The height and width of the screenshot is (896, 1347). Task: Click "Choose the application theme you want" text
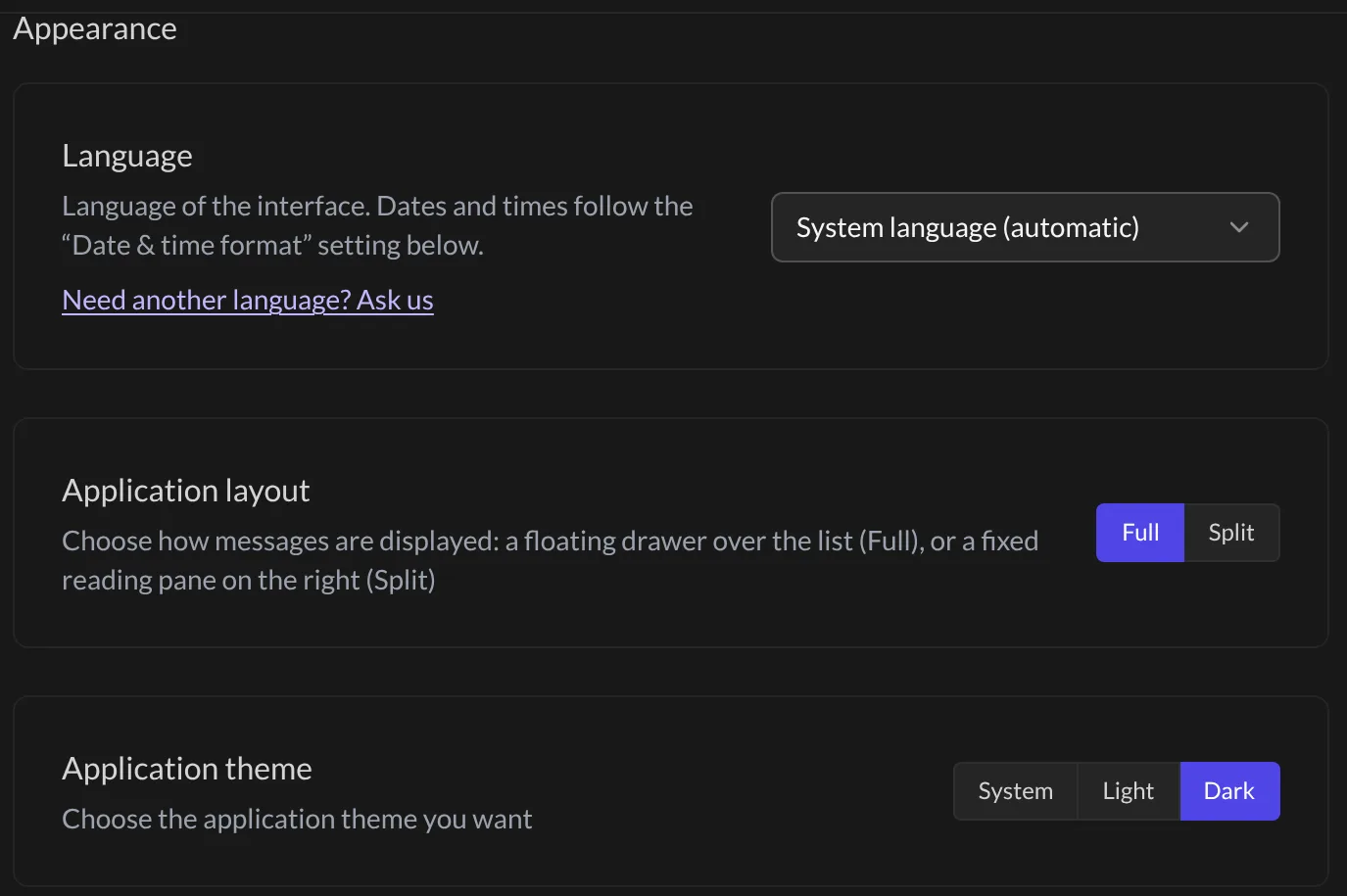[x=297, y=819]
